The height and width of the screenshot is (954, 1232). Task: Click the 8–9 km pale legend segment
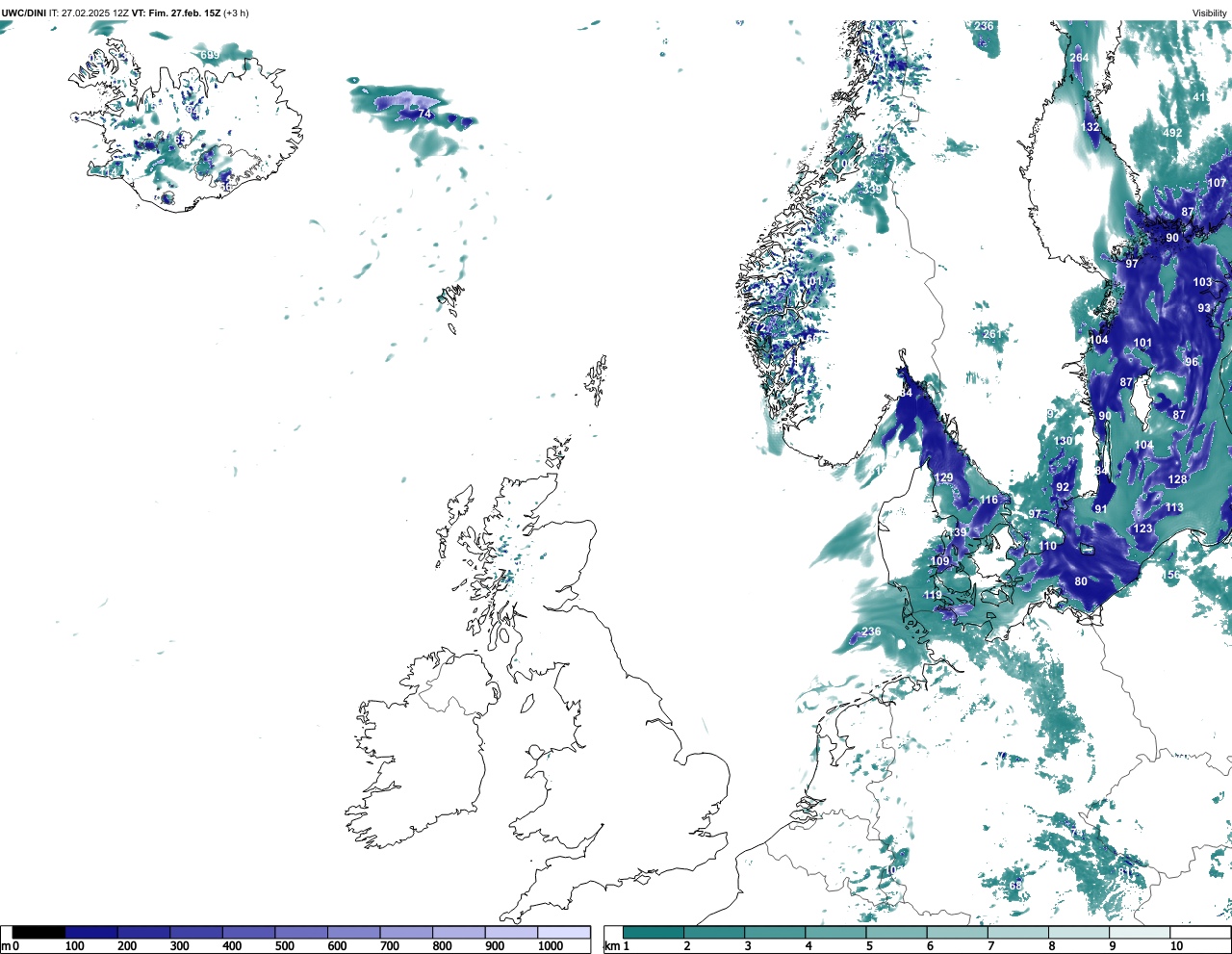1078,932
